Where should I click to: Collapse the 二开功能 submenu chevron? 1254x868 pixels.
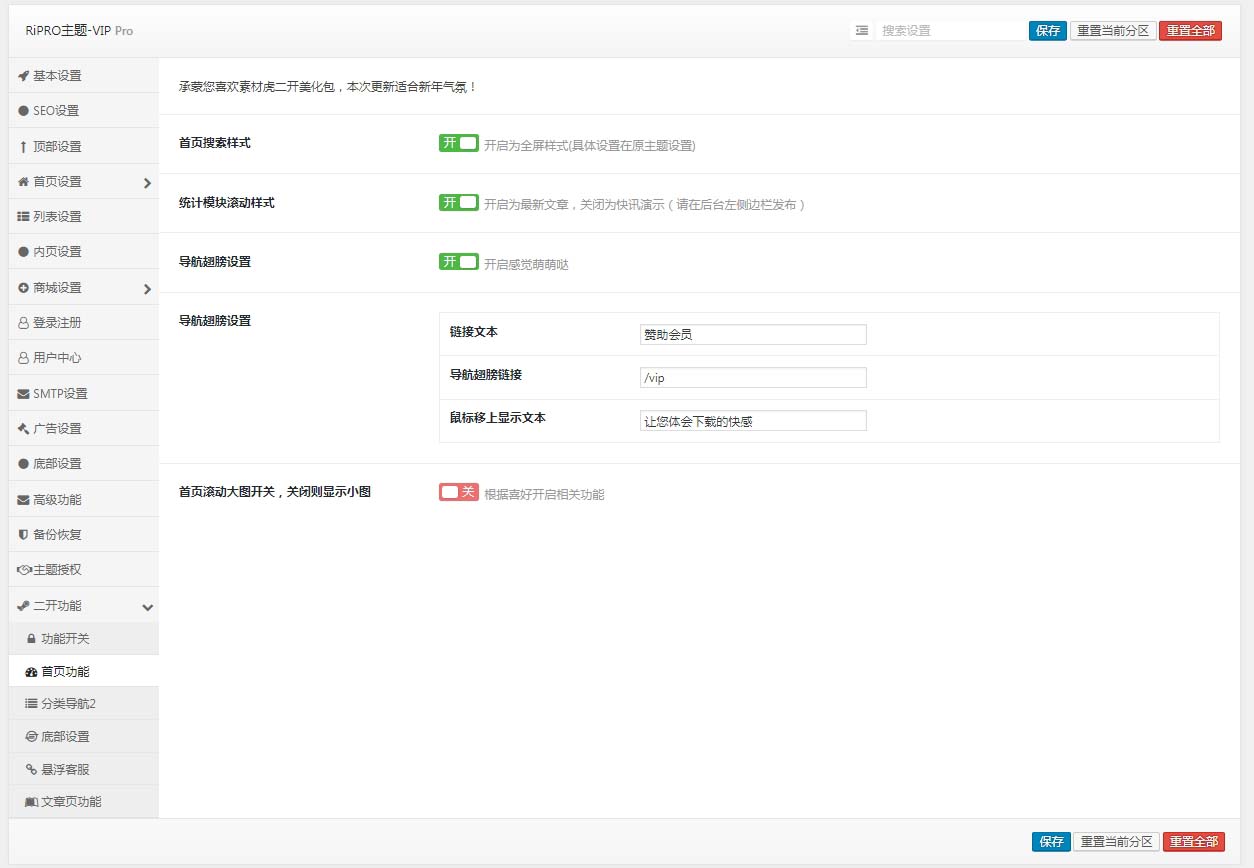click(148, 607)
